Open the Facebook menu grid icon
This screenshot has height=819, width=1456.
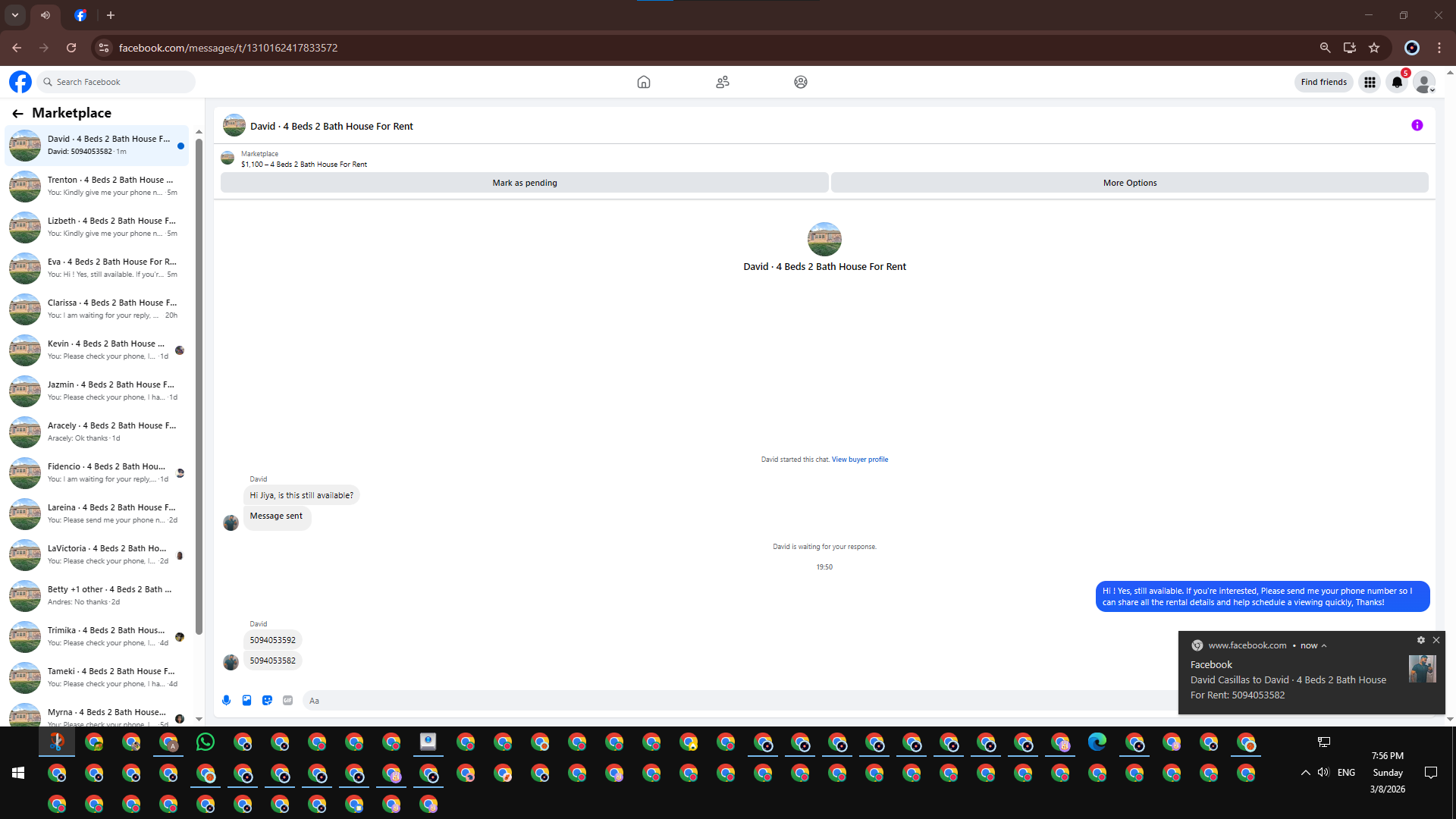1370,83
